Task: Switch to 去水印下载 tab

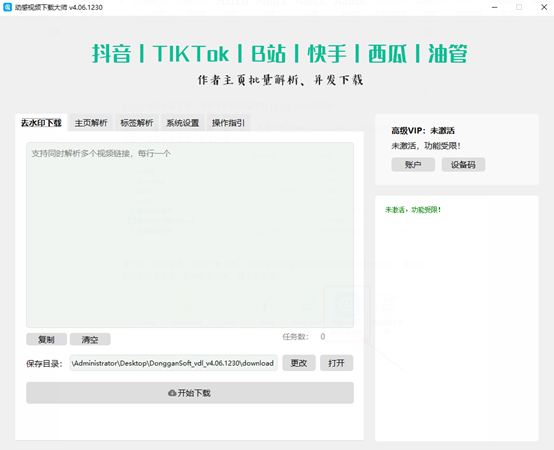Action: point(41,123)
